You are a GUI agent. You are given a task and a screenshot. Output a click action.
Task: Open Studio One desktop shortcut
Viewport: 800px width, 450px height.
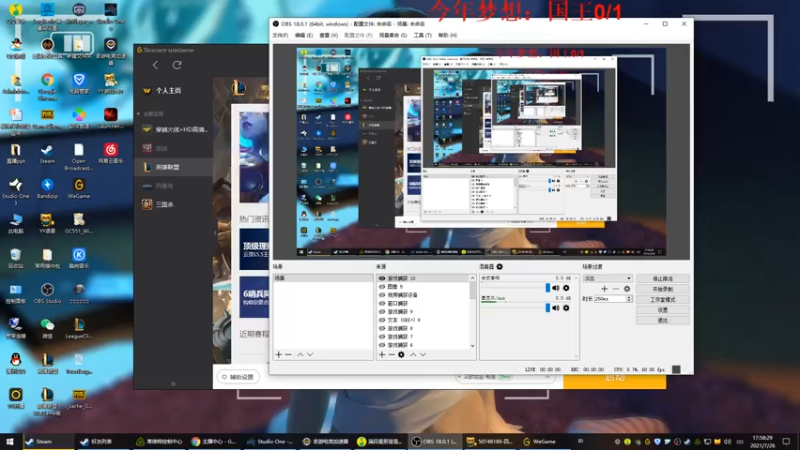[15, 192]
